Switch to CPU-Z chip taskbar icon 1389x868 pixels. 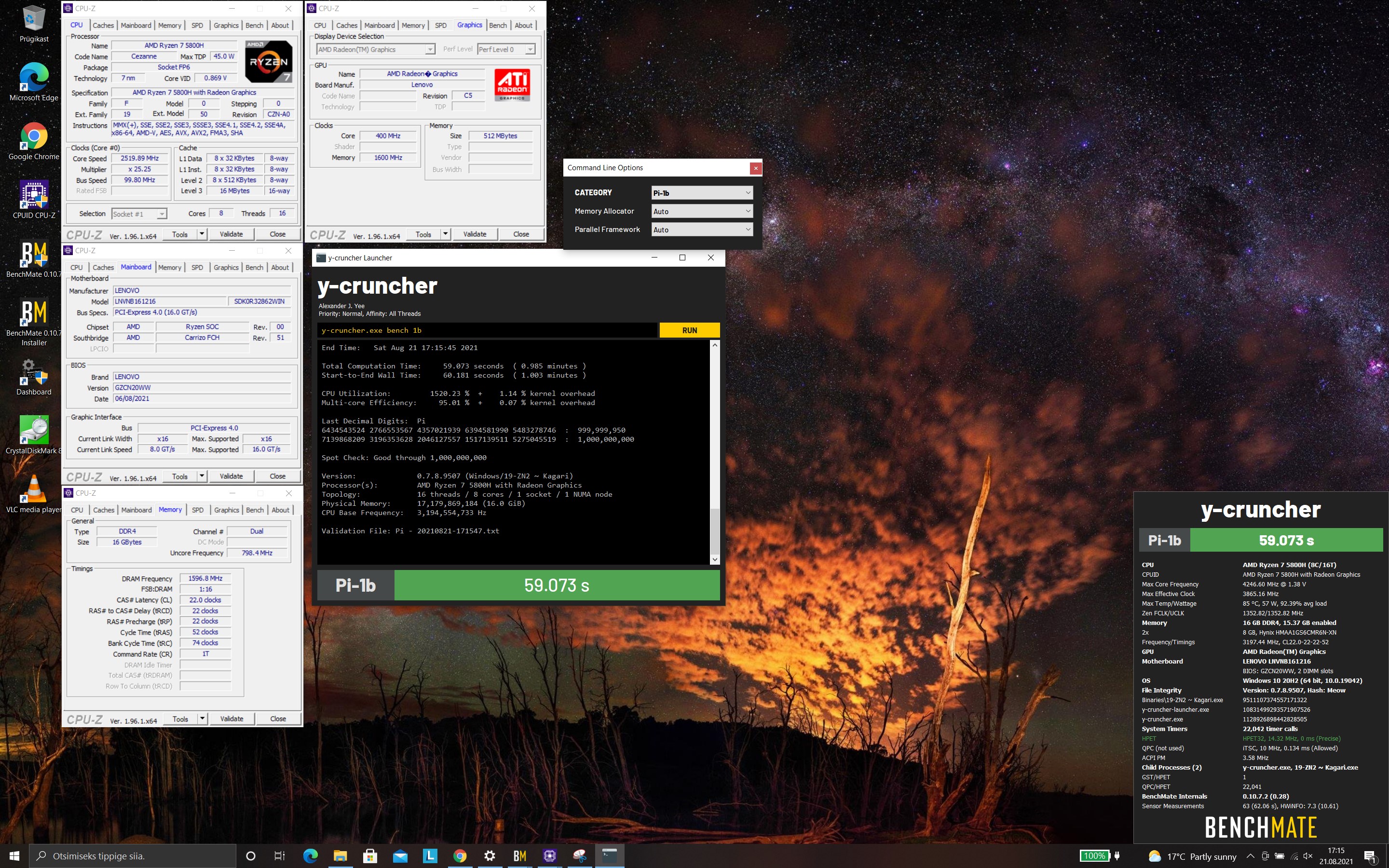click(549, 856)
